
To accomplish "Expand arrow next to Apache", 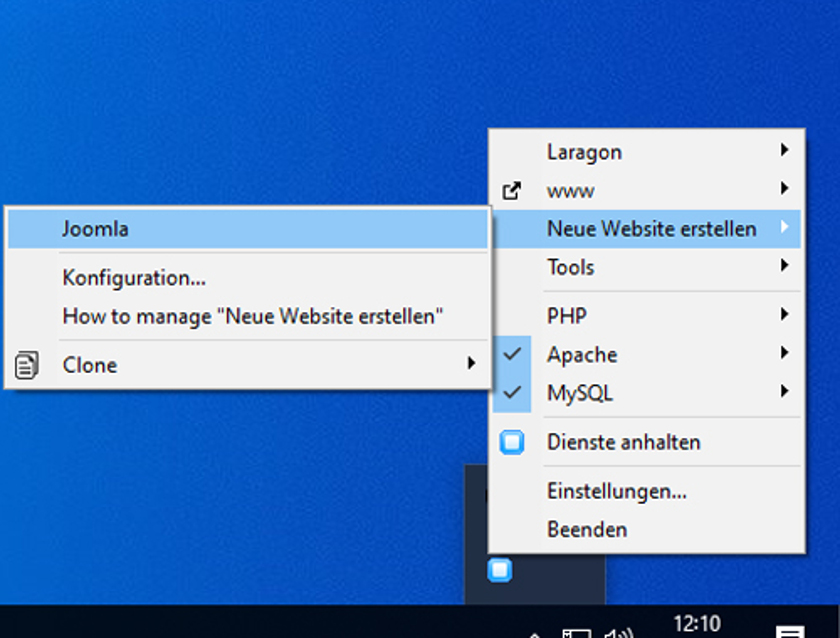I will tap(784, 352).
